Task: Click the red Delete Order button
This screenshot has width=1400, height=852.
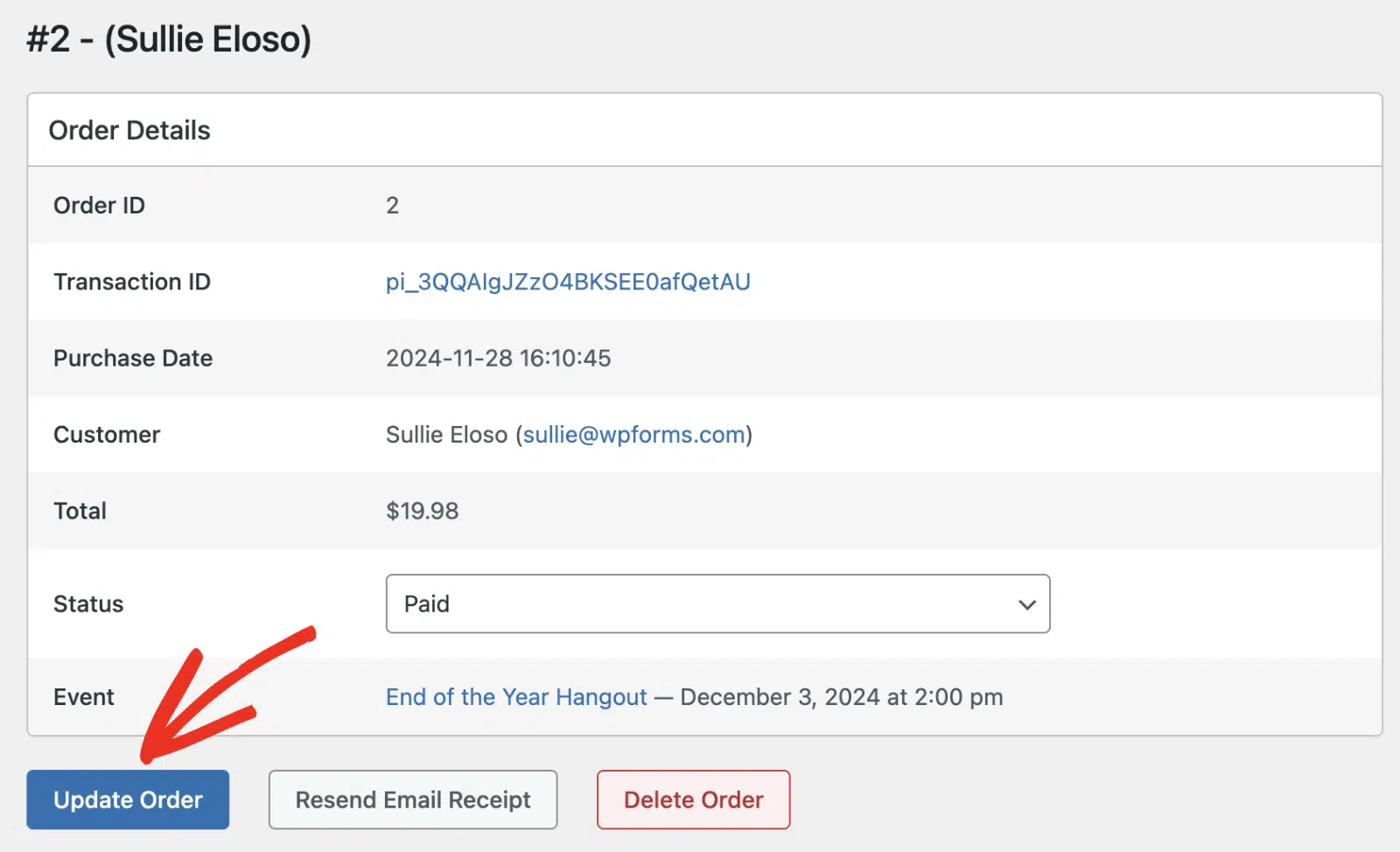Action: coord(694,800)
